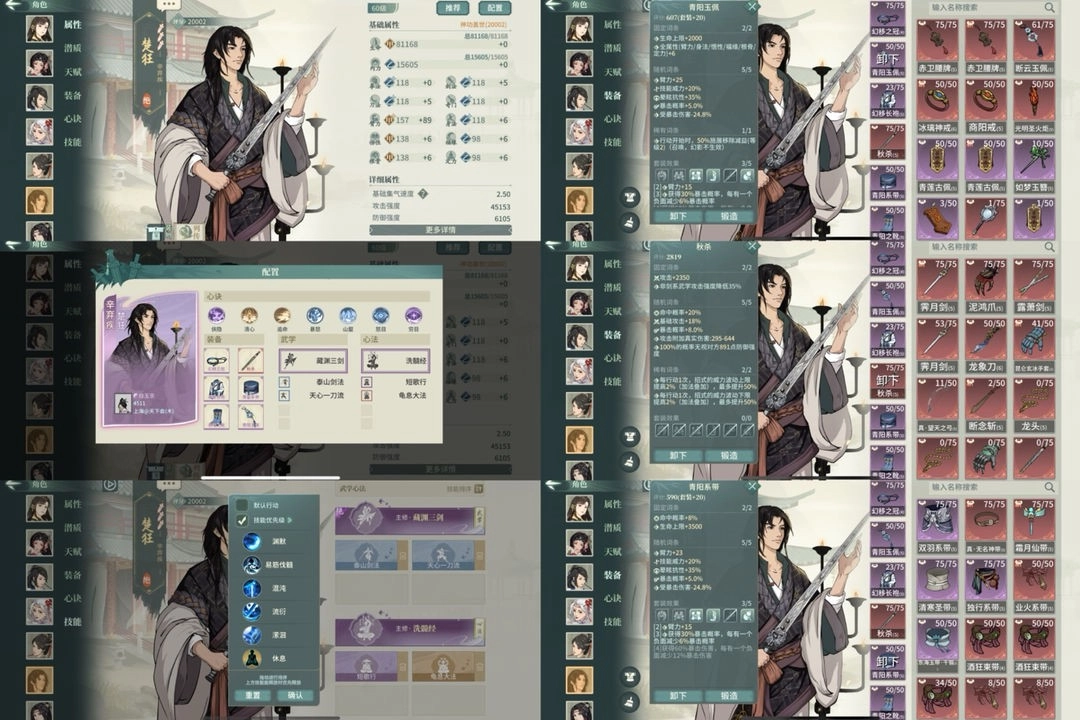Click 锻造 in the 秋杀 tooltip
The height and width of the screenshot is (720, 1080).
729,456
